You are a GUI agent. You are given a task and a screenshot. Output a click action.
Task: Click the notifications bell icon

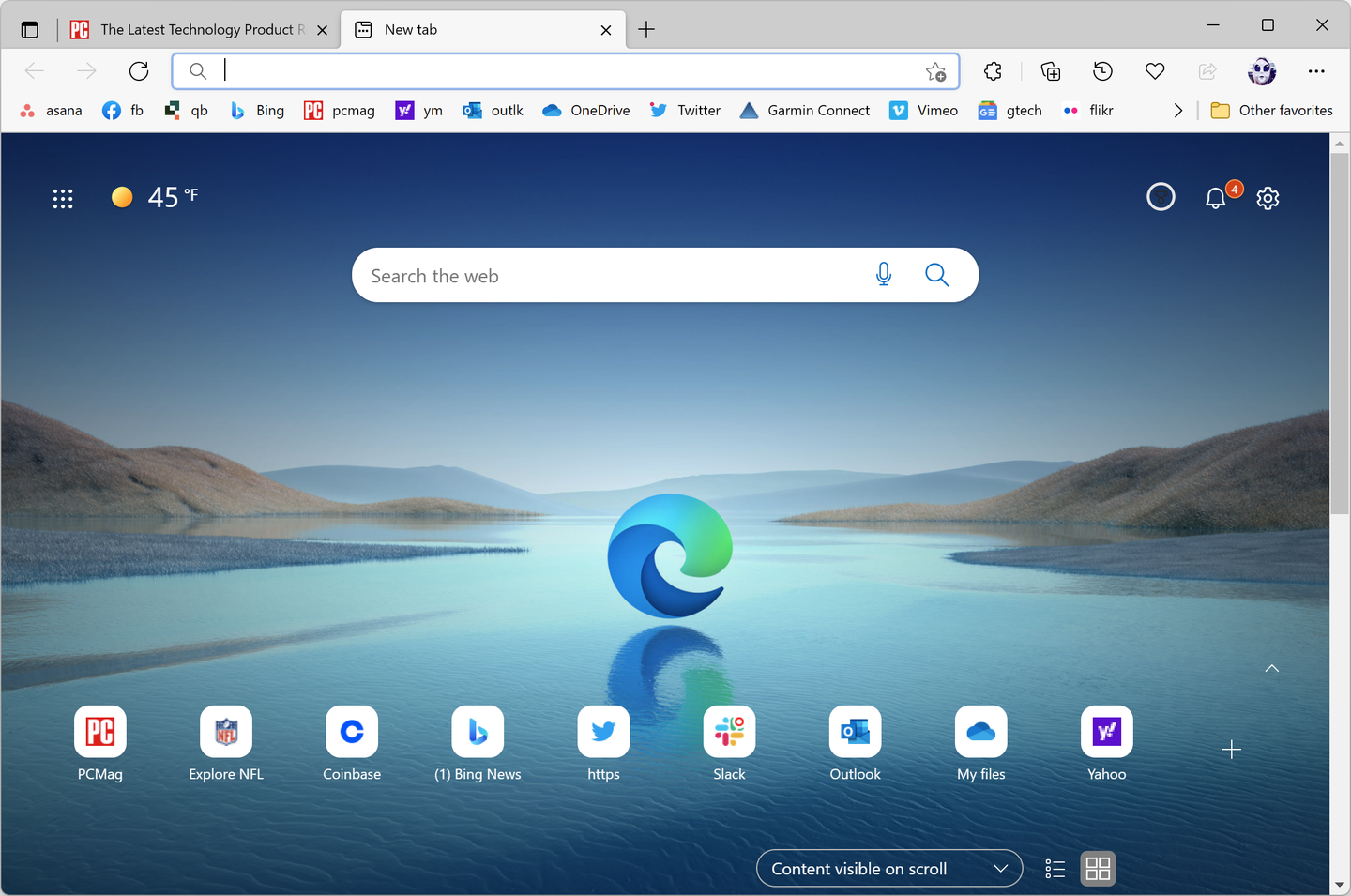(1216, 198)
